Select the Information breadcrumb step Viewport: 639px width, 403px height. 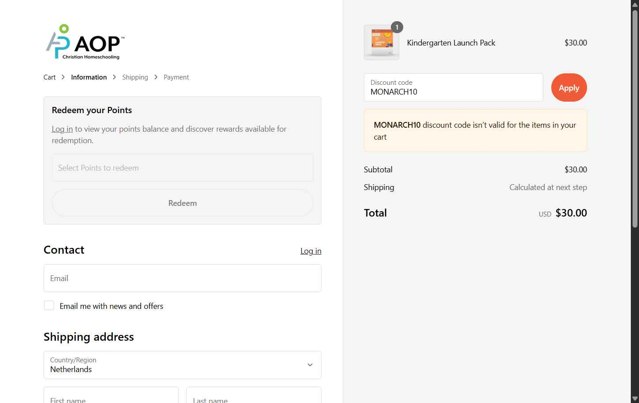coord(89,77)
